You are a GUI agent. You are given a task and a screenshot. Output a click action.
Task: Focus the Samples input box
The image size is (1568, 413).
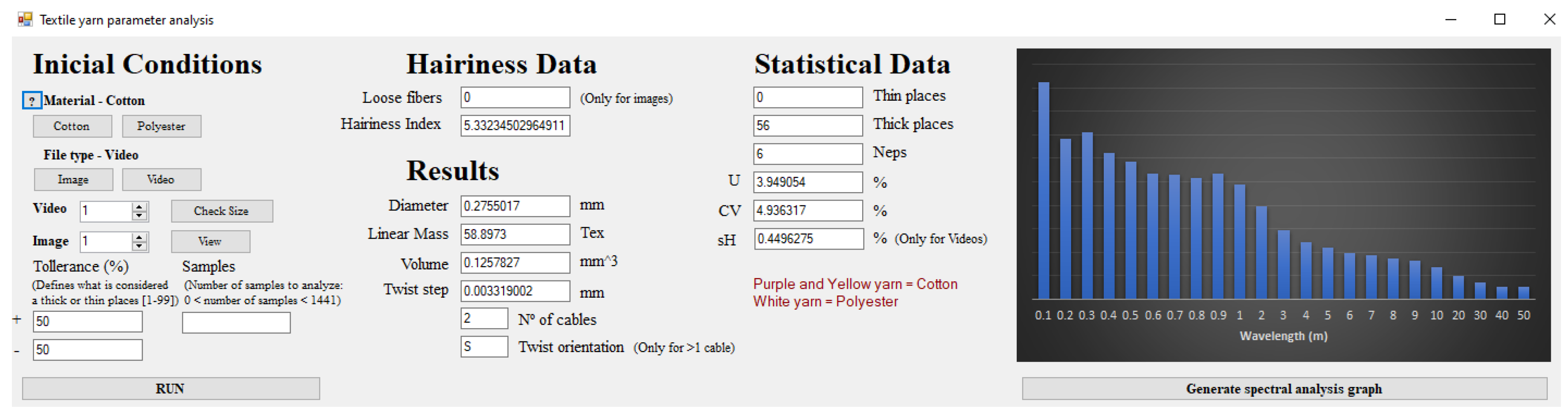pos(236,322)
